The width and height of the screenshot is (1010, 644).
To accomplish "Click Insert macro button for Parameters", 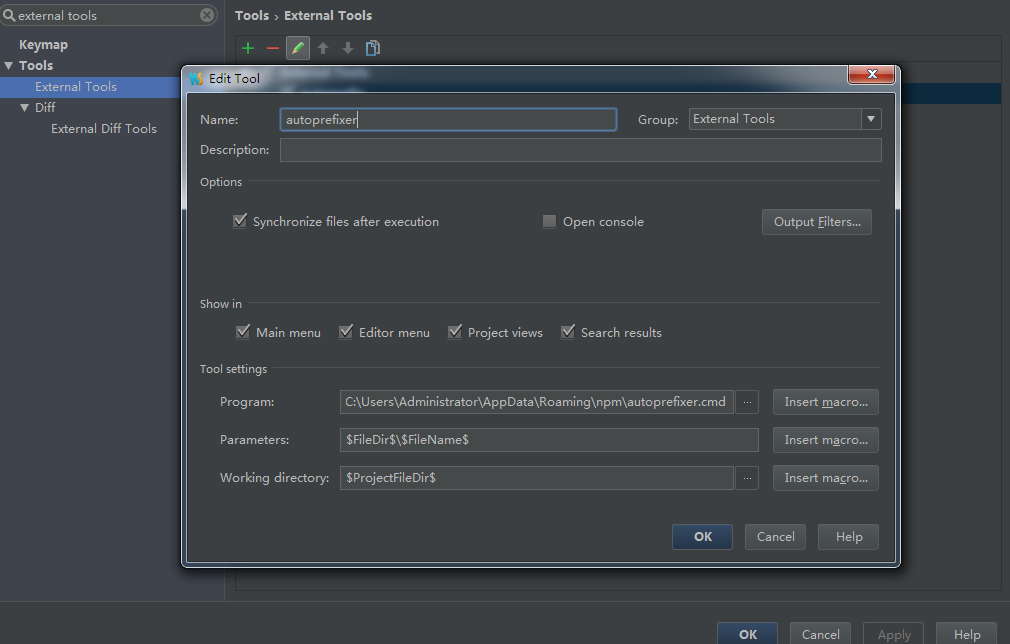I will 825,440.
